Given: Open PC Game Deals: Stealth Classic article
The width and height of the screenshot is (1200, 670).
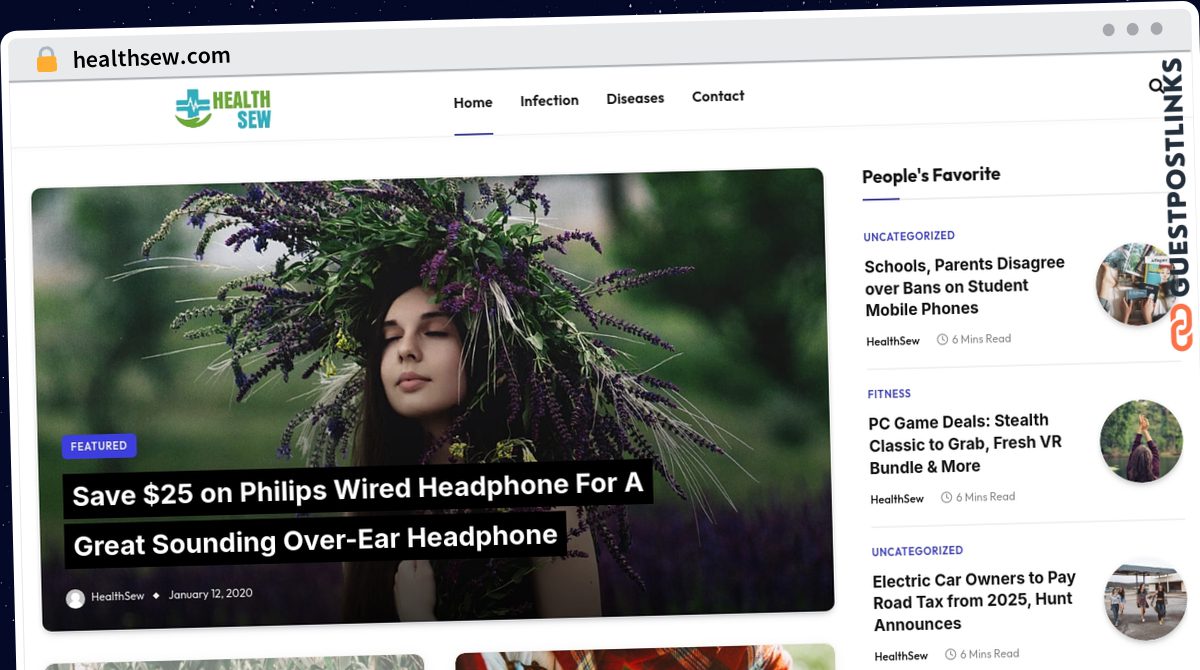Looking at the screenshot, I should [966, 443].
